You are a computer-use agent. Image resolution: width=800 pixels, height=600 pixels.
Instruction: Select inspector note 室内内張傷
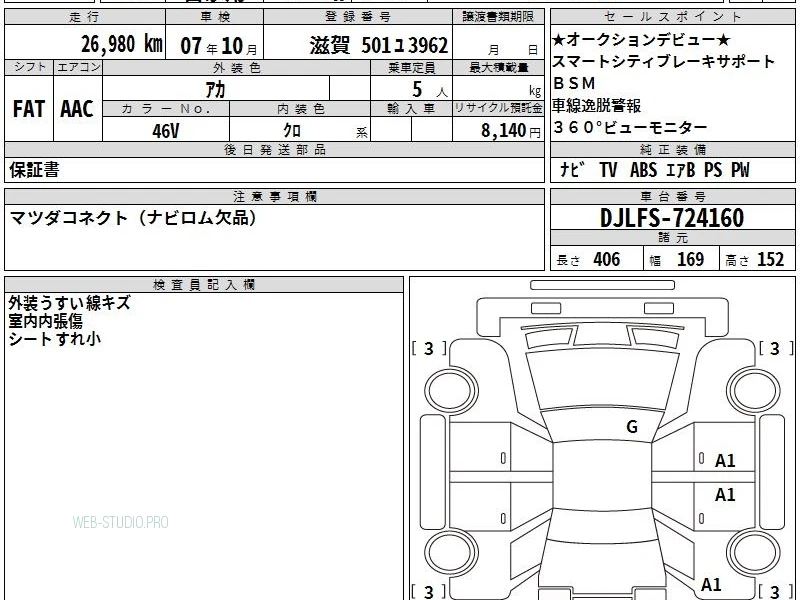coord(45,321)
